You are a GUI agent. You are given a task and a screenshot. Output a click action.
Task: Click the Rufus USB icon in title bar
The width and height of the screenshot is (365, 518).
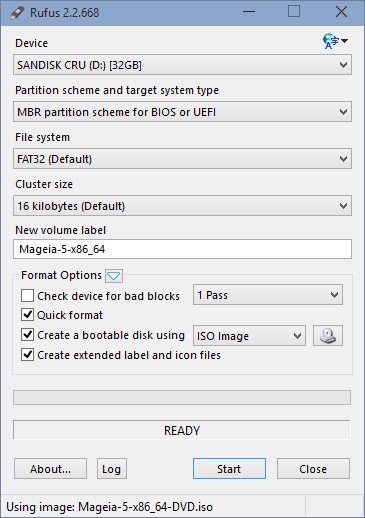coord(17,13)
